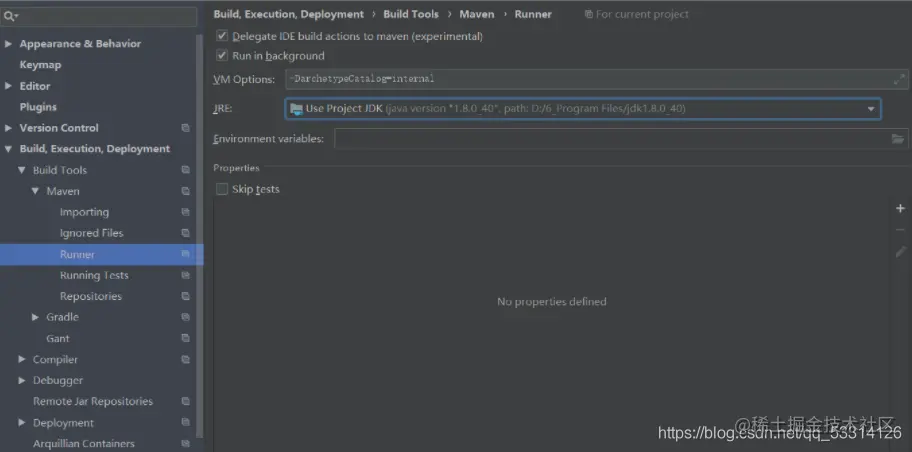This screenshot has height=452, width=912.
Task: Collapse Build, Execution, Deployment section
Action: click(x=8, y=149)
